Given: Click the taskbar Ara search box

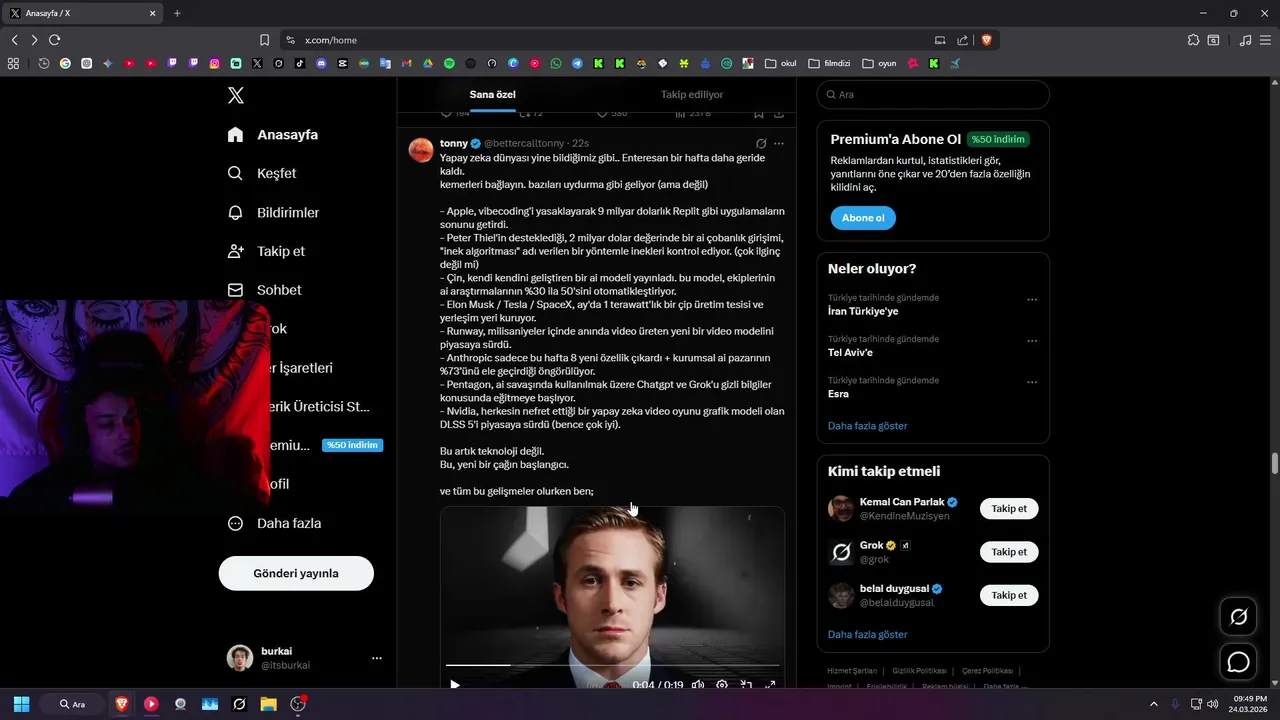Looking at the screenshot, I should tap(73, 704).
